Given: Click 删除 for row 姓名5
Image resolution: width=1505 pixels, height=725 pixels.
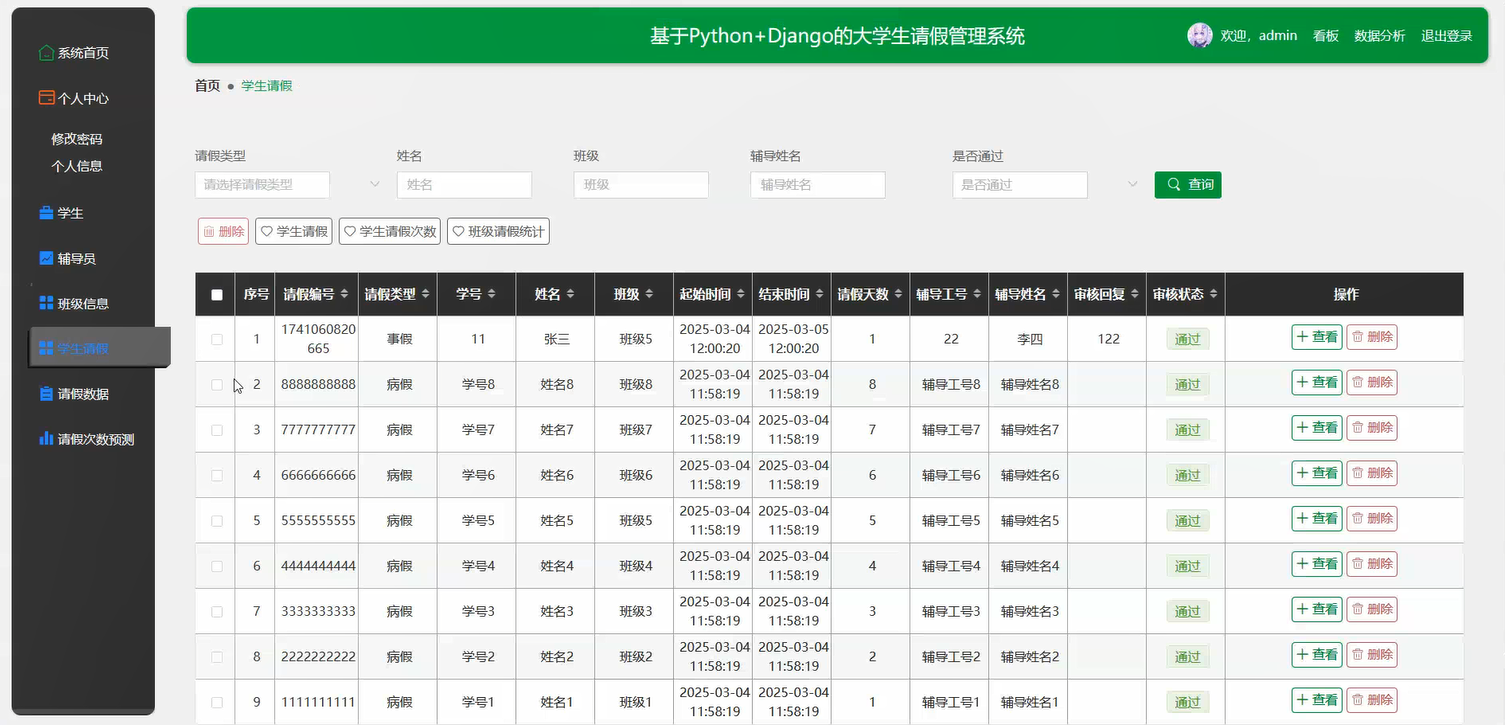Looking at the screenshot, I should tap(1372, 518).
